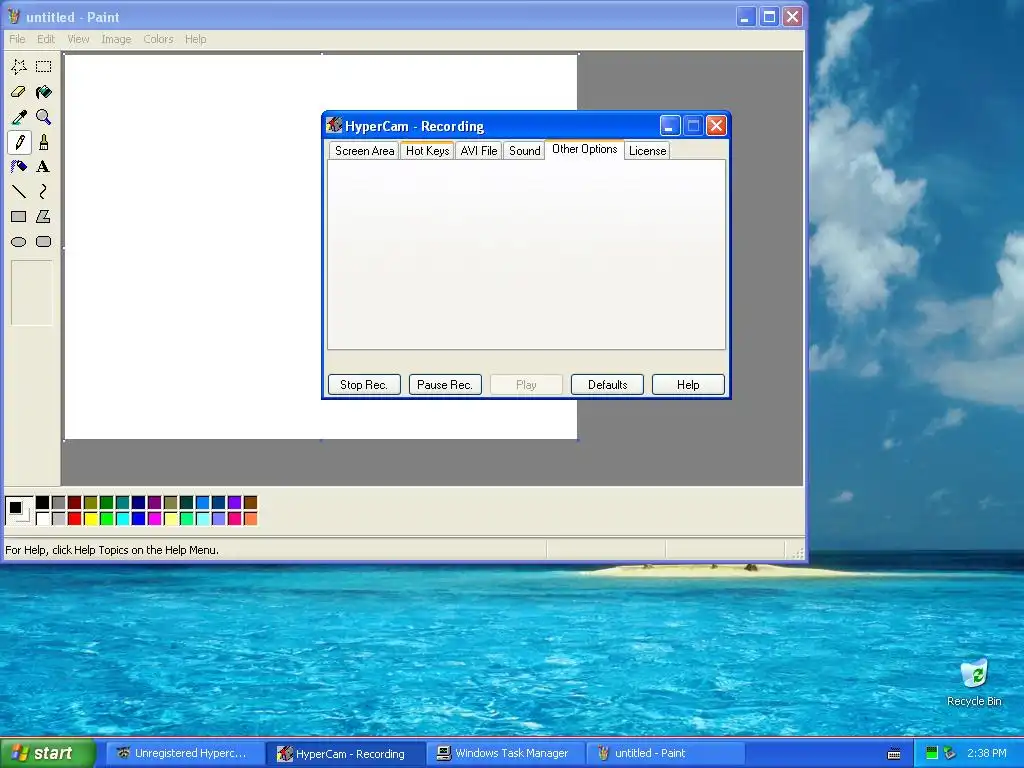Switch to the Hot Keys tab

pyautogui.click(x=427, y=151)
